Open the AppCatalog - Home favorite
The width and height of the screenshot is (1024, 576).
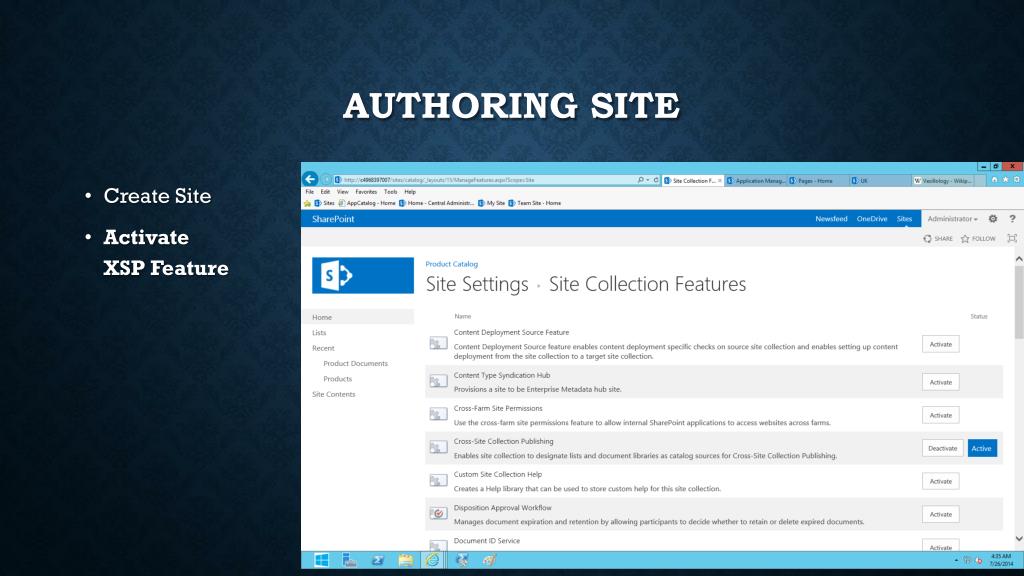pos(366,203)
